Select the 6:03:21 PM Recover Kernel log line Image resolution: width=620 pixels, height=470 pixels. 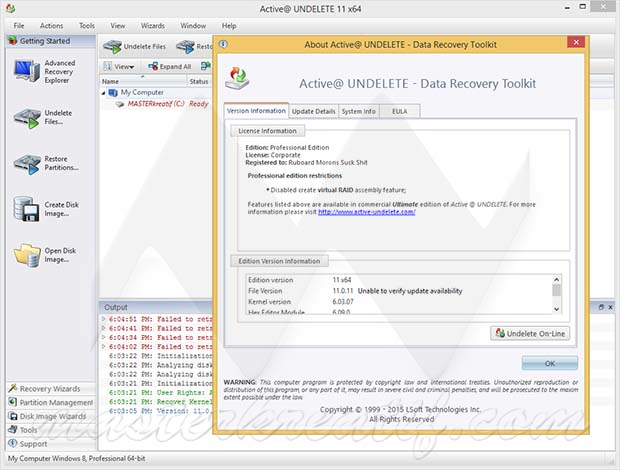pos(160,402)
